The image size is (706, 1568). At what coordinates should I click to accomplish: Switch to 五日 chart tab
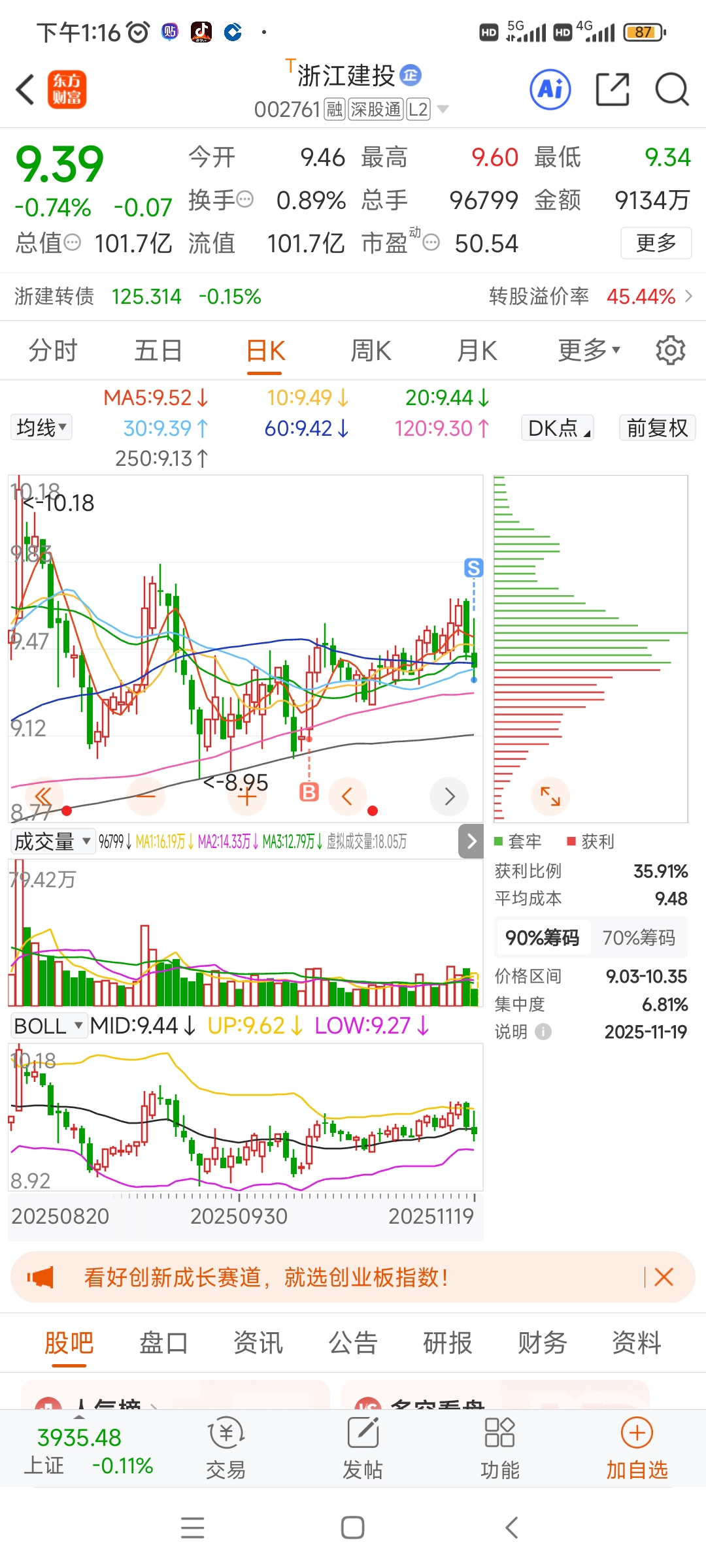pos(158,351)
